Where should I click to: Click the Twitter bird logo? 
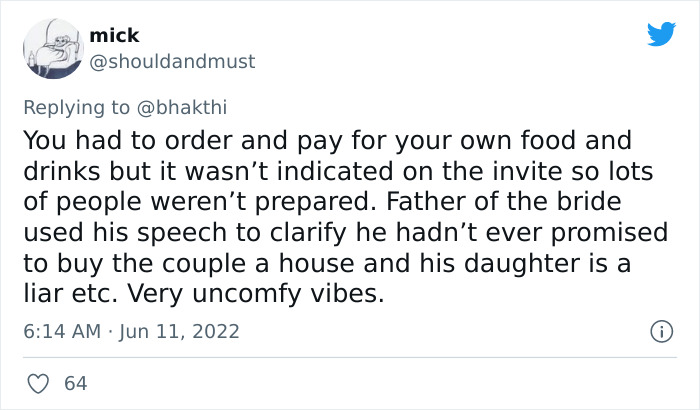click(x=661, y=33)
